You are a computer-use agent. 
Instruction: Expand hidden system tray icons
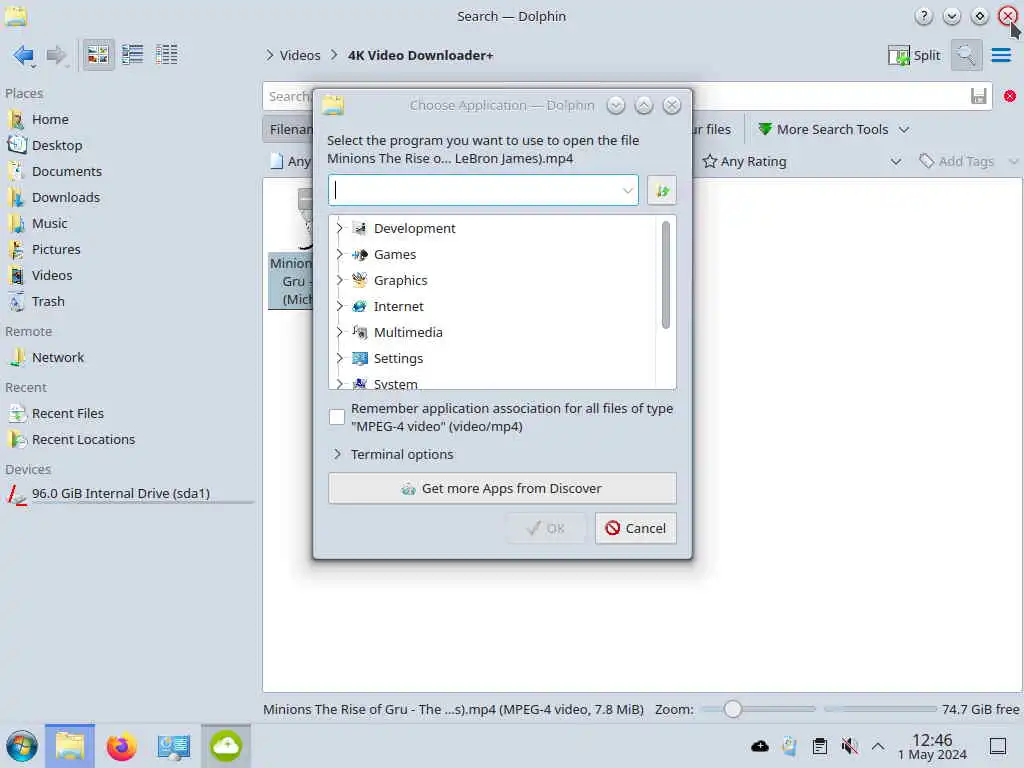pyautogui.click(x=878, y=746)
